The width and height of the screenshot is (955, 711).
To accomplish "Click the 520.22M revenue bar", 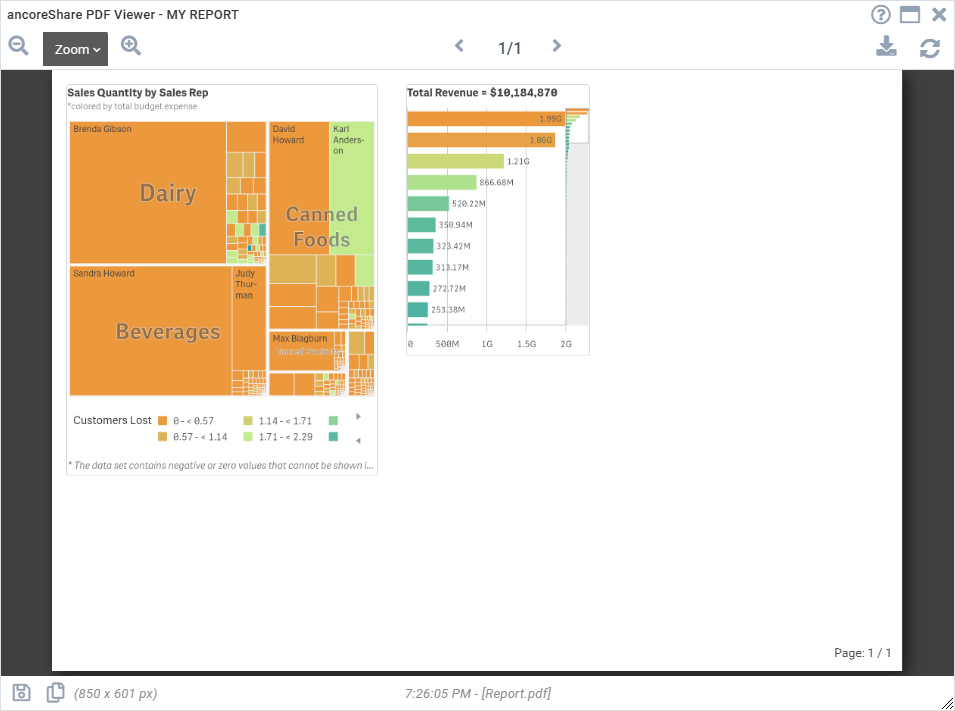I will pos(428,203).
